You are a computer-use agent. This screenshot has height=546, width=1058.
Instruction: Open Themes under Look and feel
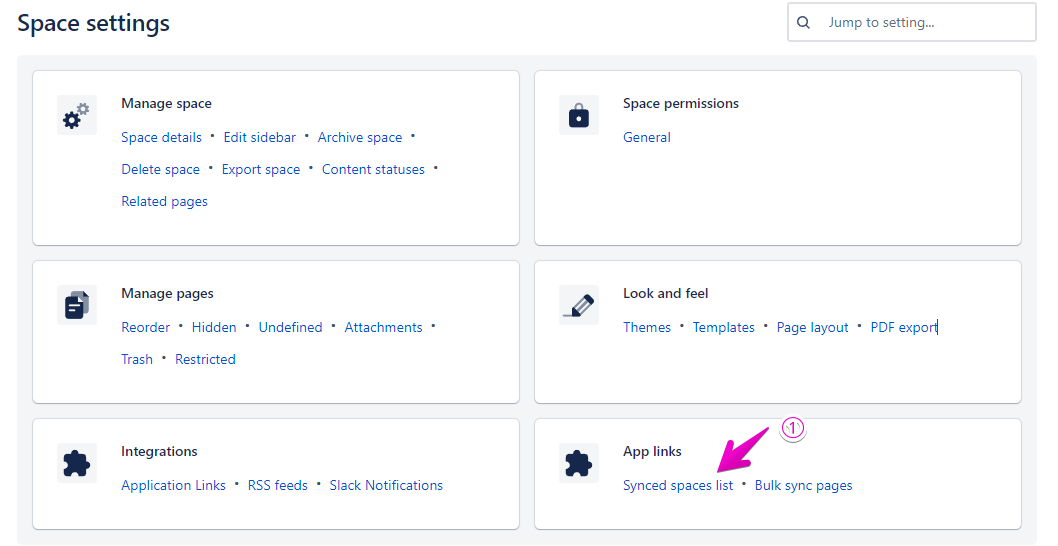646,328
